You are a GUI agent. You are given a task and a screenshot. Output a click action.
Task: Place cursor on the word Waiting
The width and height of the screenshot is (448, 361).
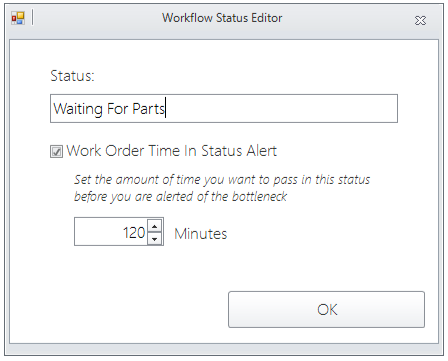coord(78,109)
